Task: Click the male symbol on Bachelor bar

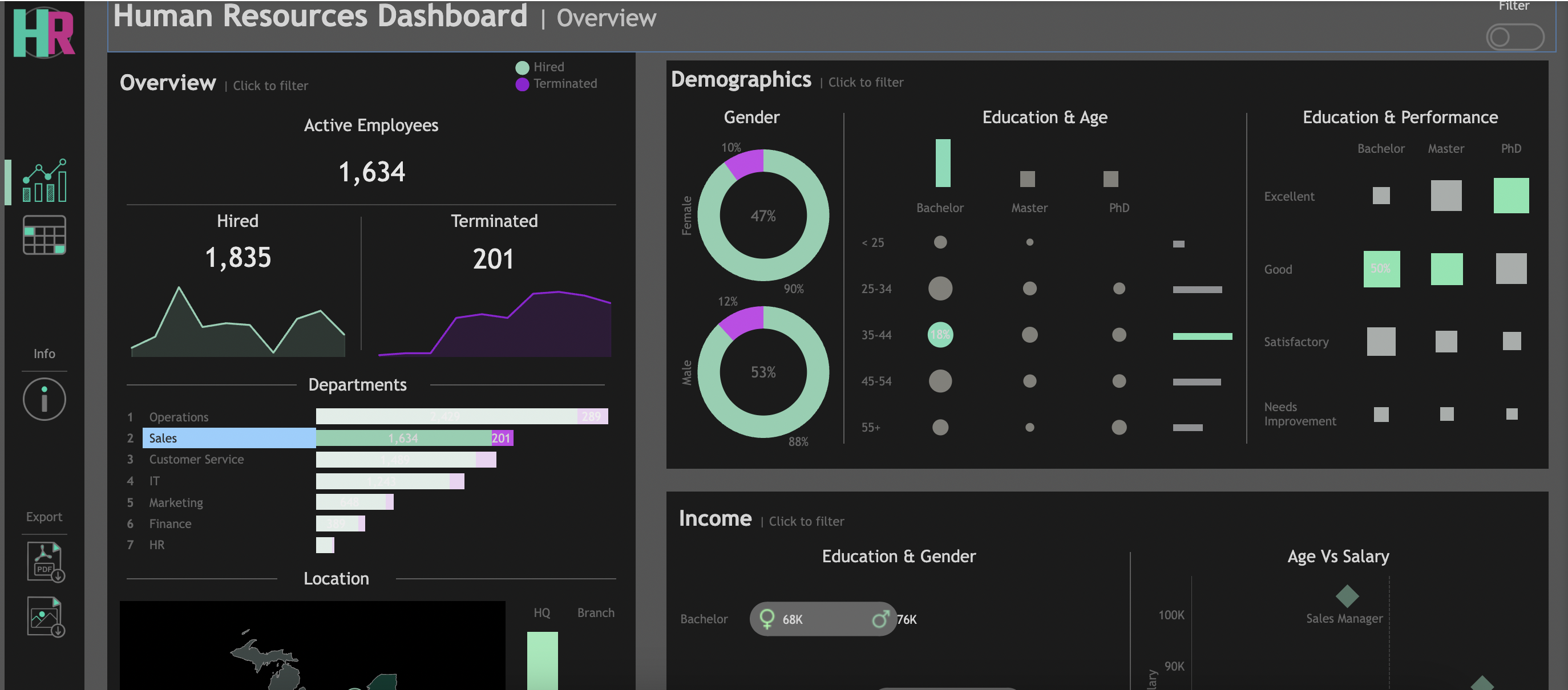Action: click(880, 619)
